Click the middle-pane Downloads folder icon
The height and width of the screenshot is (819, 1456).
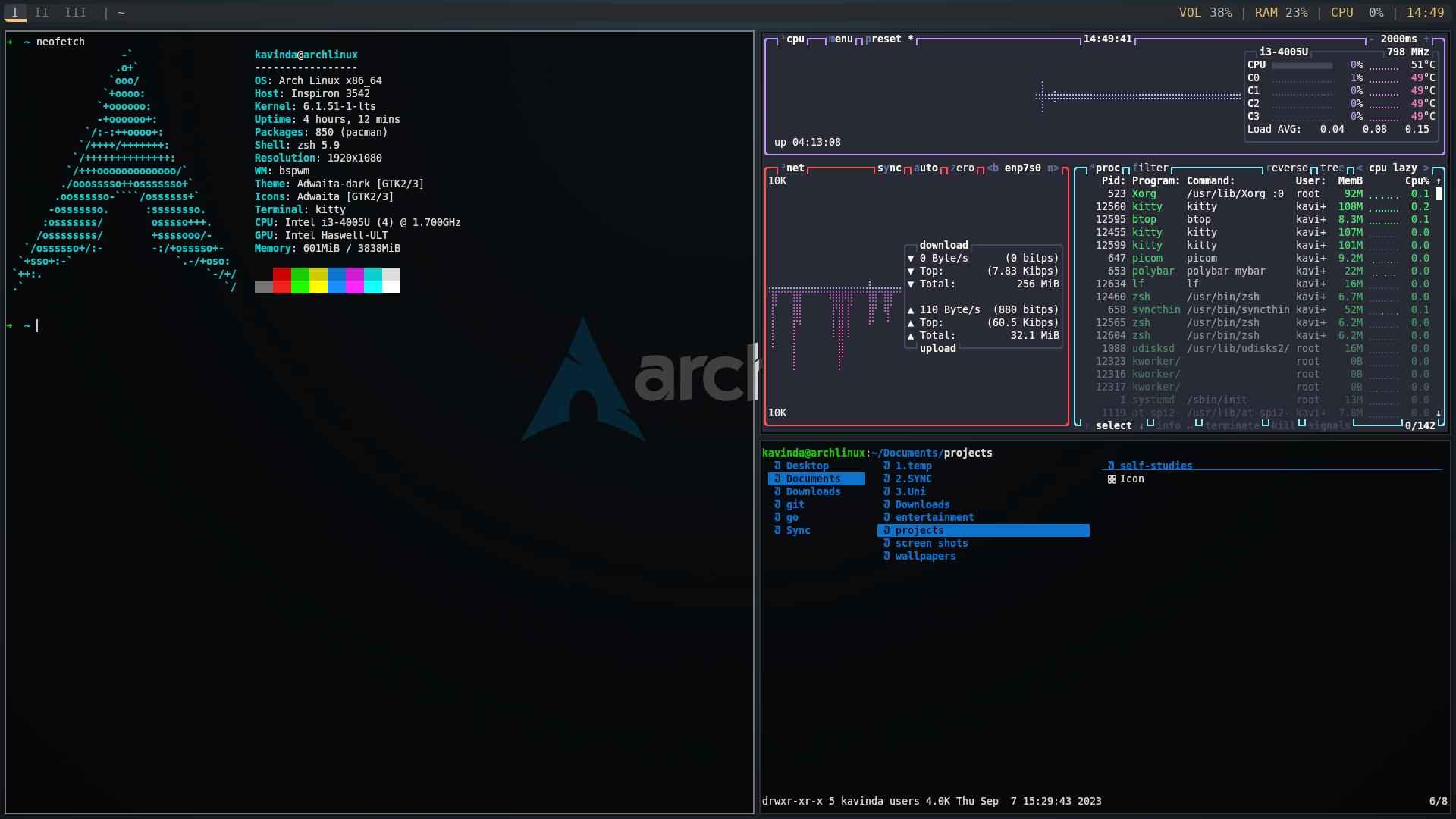pos(886,505)
